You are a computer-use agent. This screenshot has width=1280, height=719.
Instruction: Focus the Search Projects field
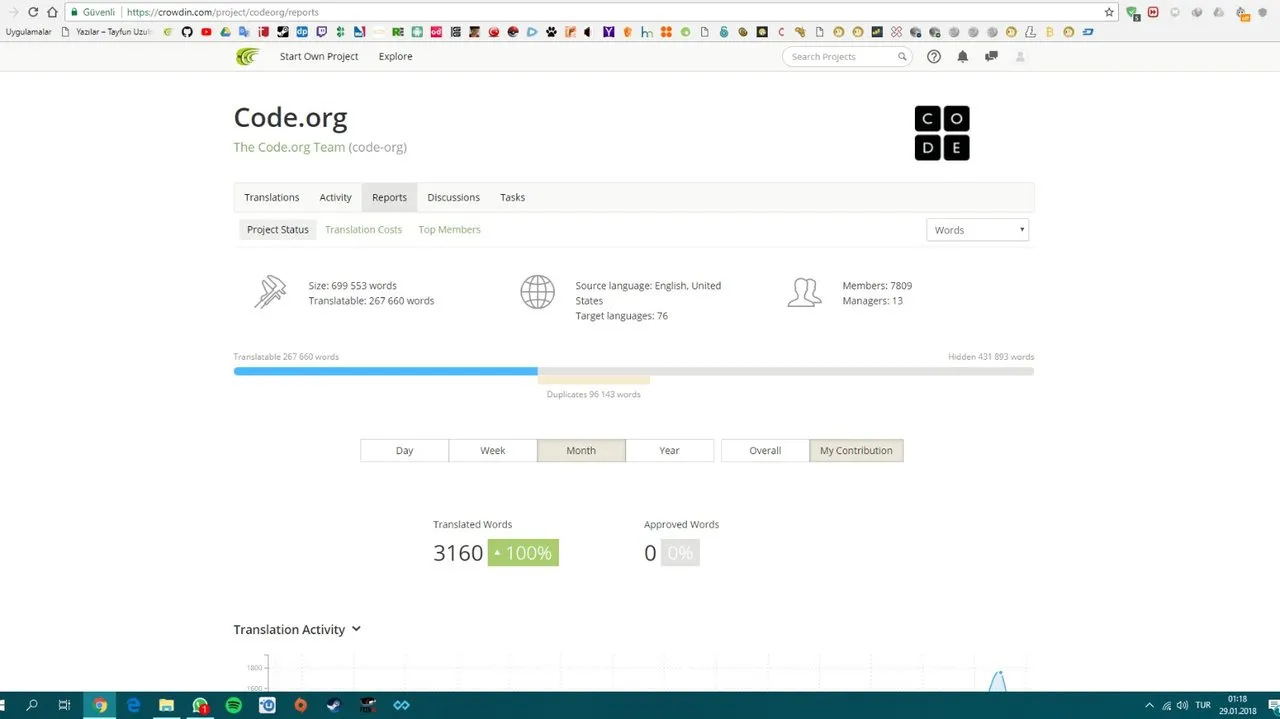847,57
